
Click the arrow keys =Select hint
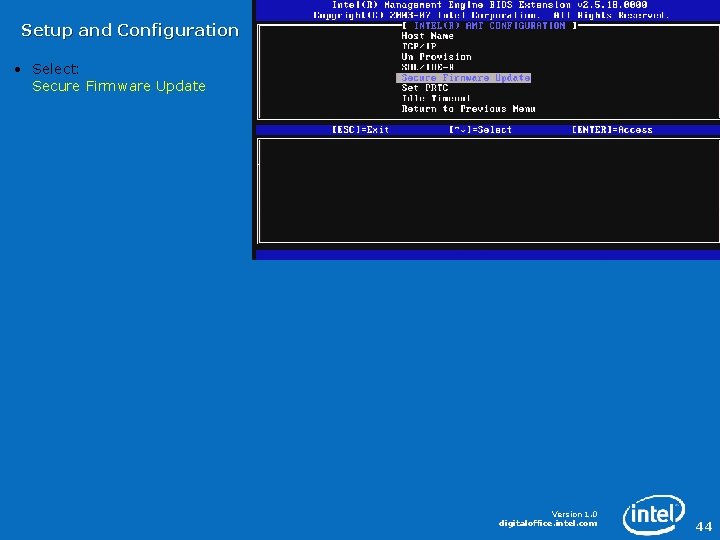click(480, 130)
